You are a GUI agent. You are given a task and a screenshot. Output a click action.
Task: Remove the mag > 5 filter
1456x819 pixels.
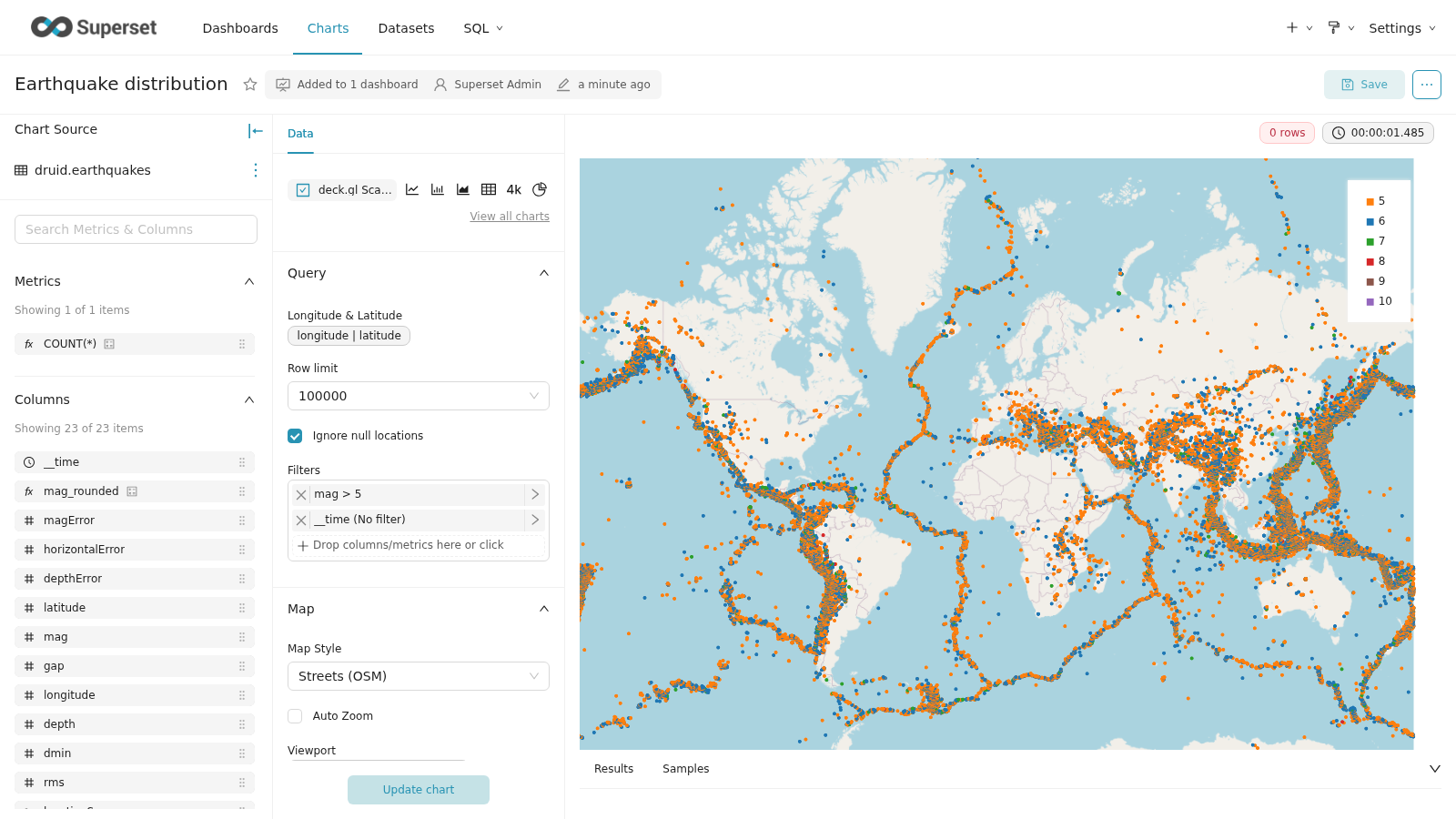(301, 494)
